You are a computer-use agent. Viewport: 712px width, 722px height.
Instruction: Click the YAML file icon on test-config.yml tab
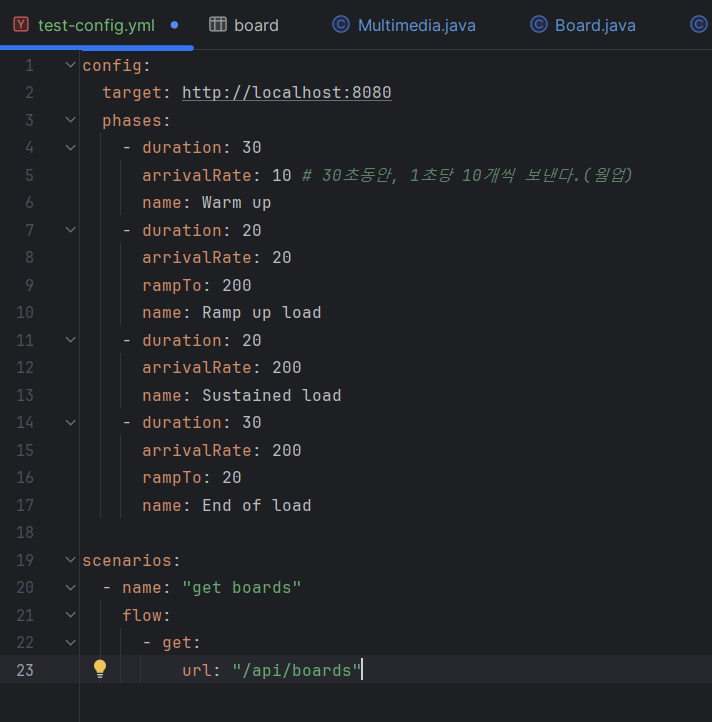(x=21, y=24)
